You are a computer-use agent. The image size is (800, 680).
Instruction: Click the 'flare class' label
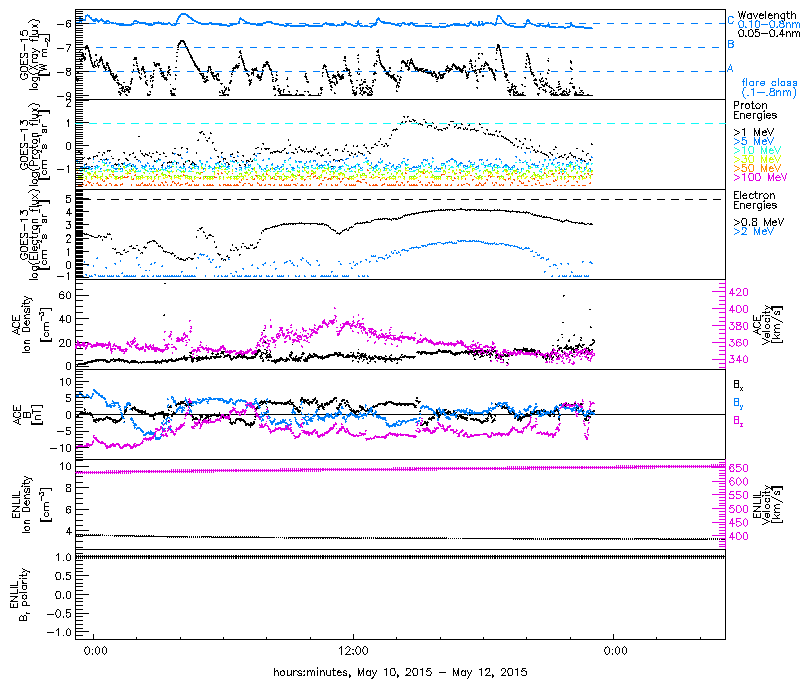coord(769,83)
